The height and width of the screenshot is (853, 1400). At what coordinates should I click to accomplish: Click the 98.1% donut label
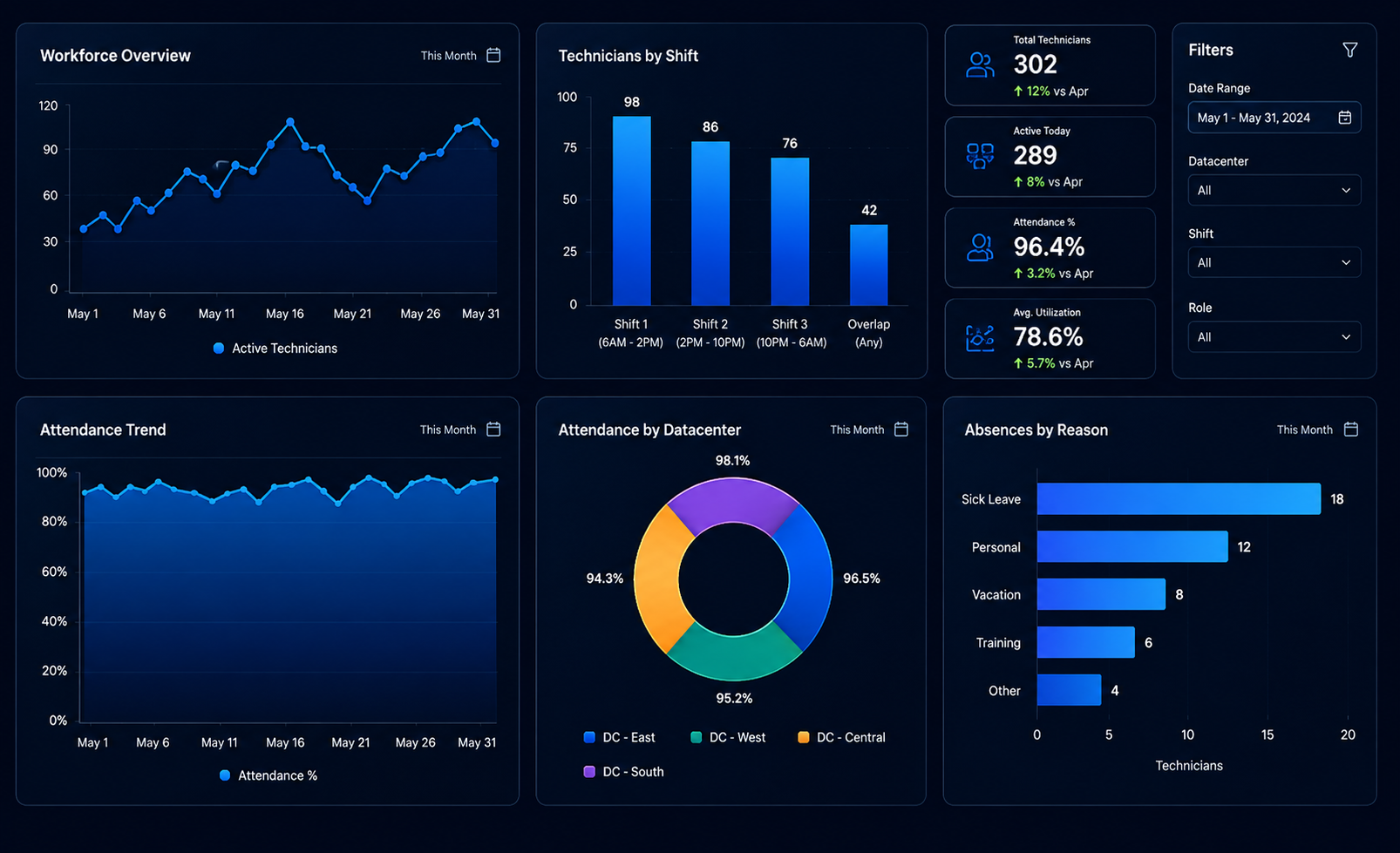(732, 461)
